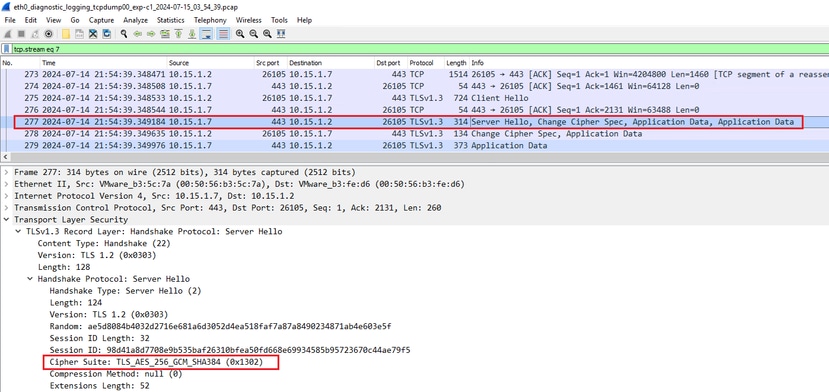
Task: Open the find packet magnifier tool
Action: click(124, 34)
